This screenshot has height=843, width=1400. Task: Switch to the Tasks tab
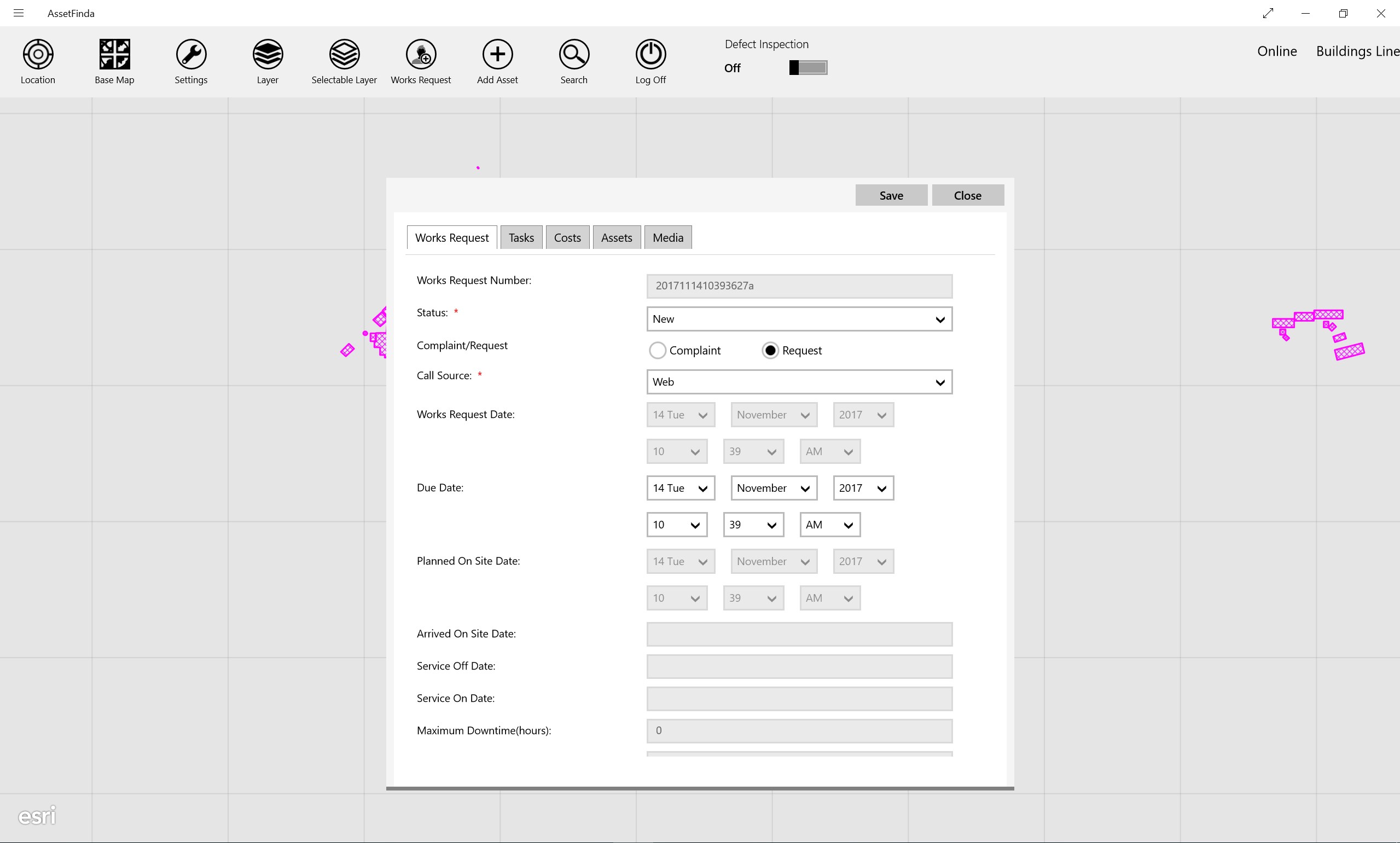[x=521, y=237]
